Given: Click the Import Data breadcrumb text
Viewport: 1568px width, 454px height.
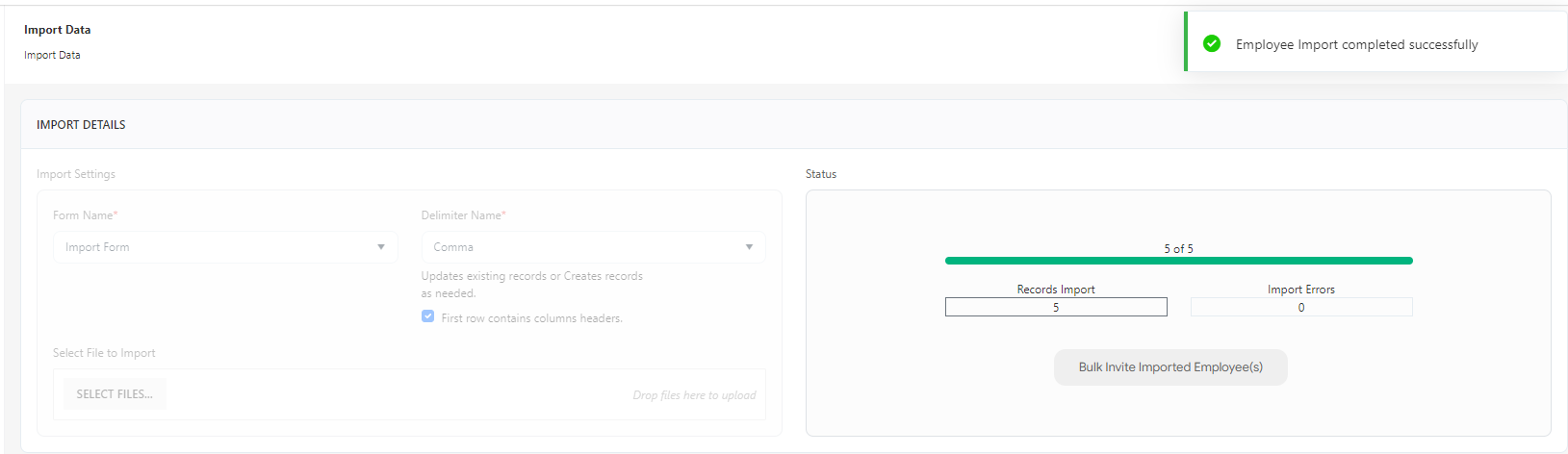Looking at the screenshot, I should [52, 55].
